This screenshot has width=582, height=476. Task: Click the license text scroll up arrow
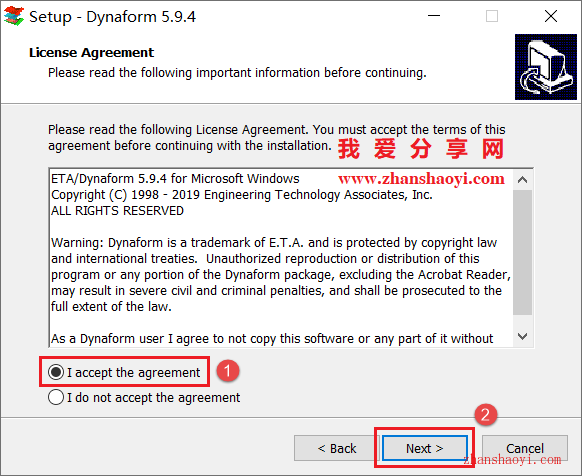[523, 180]
